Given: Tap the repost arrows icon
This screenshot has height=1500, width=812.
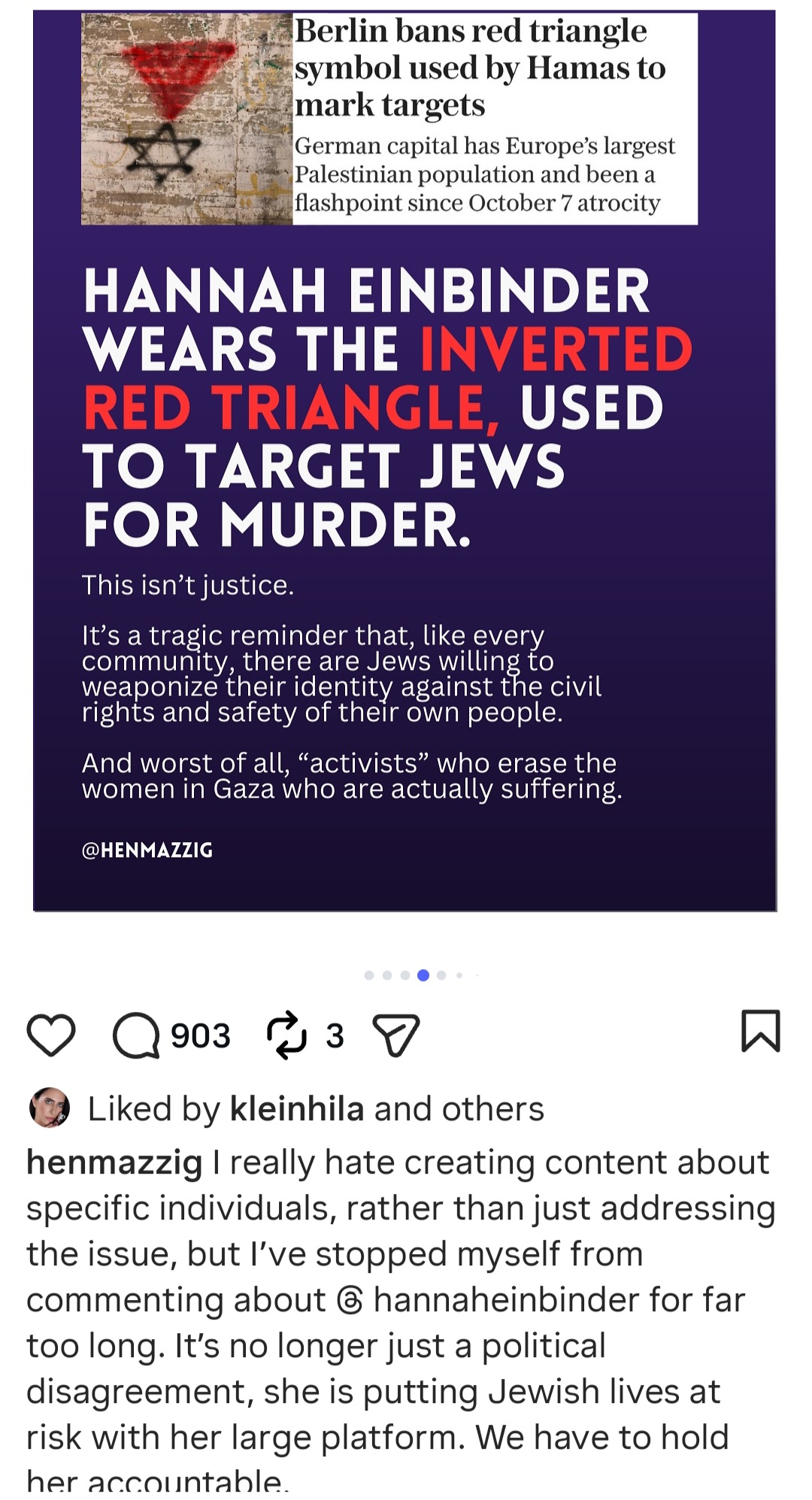Looking at the screenshot, I should coord(286,1035).
